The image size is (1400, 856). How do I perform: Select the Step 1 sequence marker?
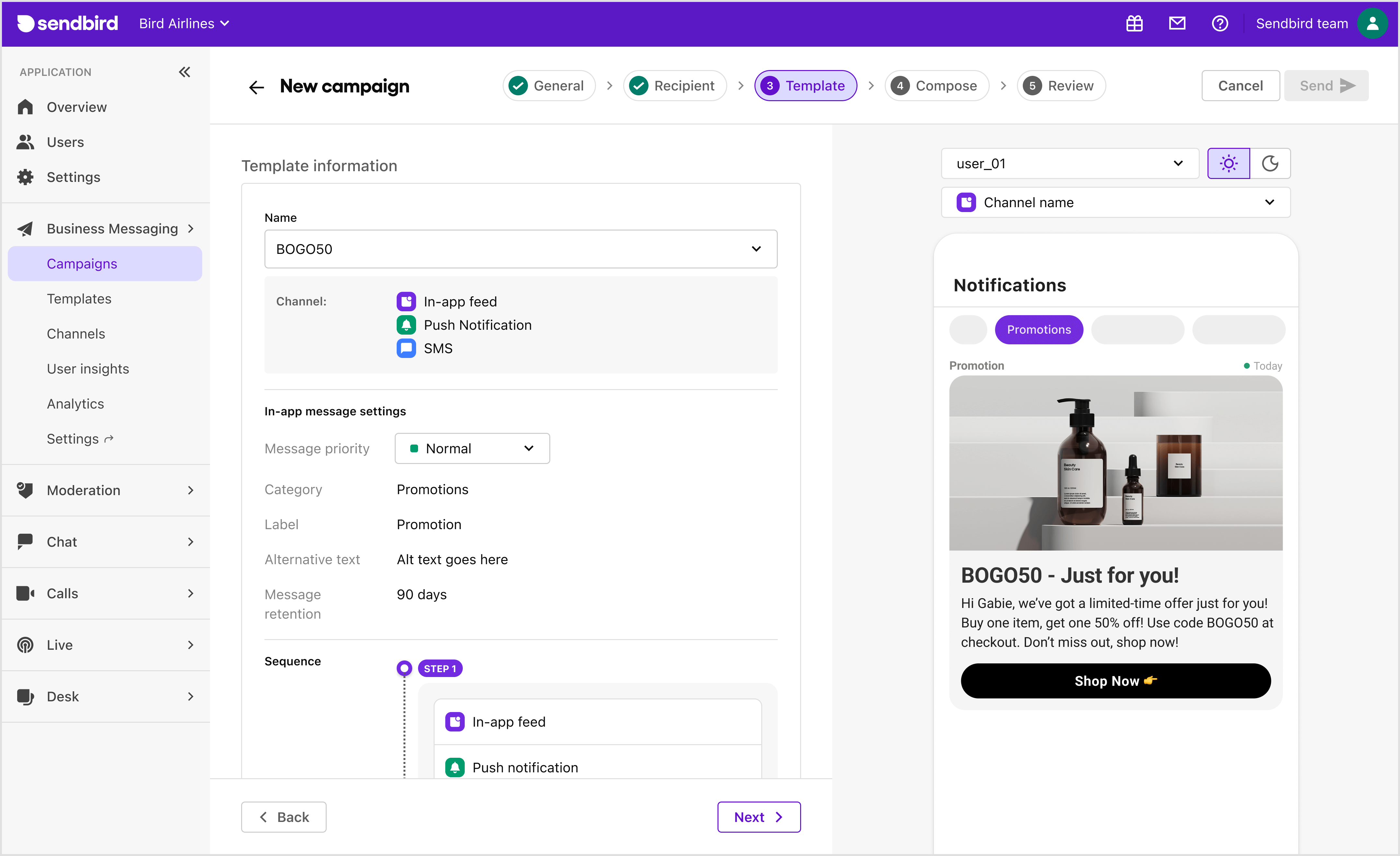[x=404, y=668]
